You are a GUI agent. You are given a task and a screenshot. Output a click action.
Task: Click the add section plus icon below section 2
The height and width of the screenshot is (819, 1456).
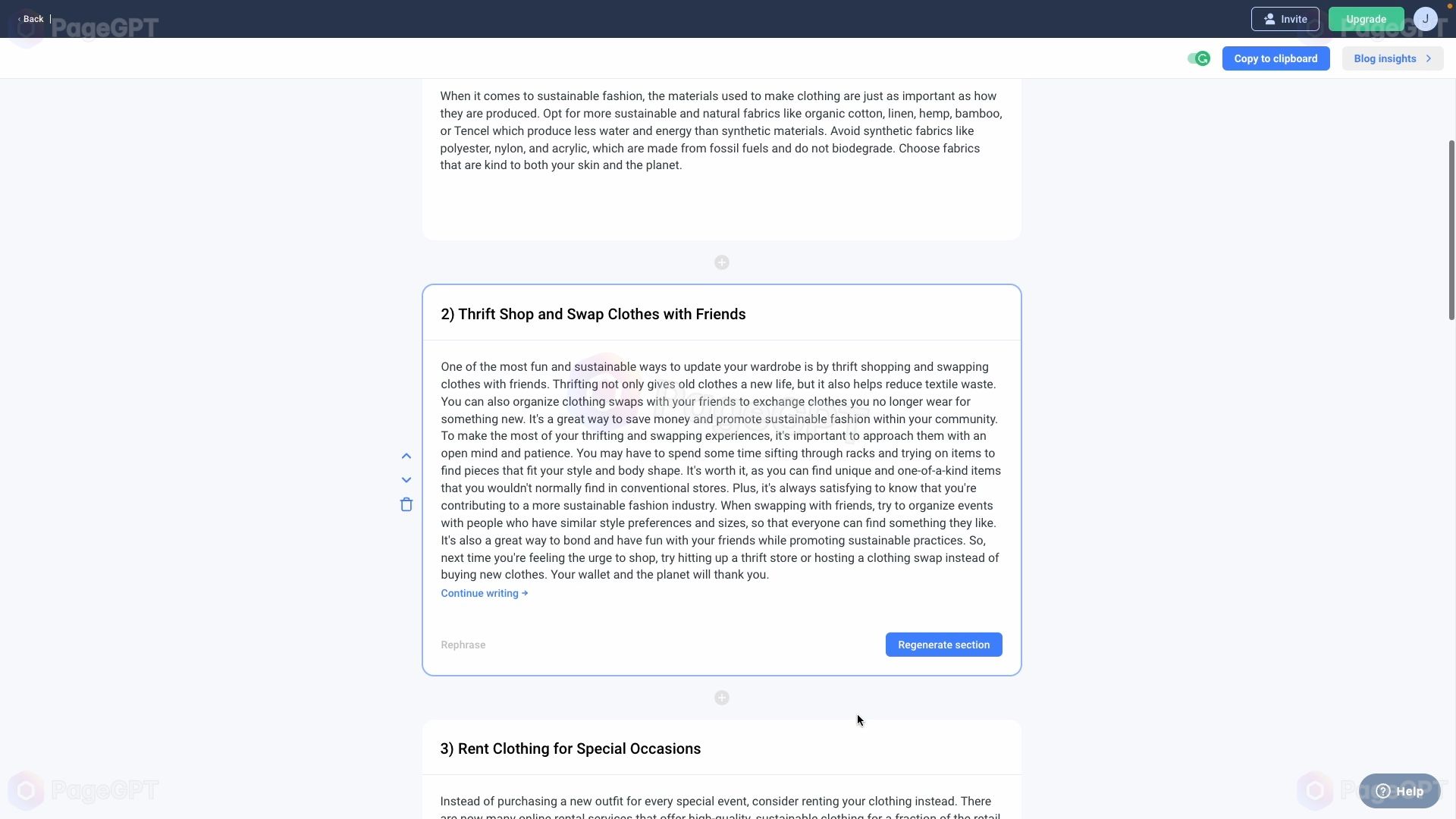click(x=721, y=697)
